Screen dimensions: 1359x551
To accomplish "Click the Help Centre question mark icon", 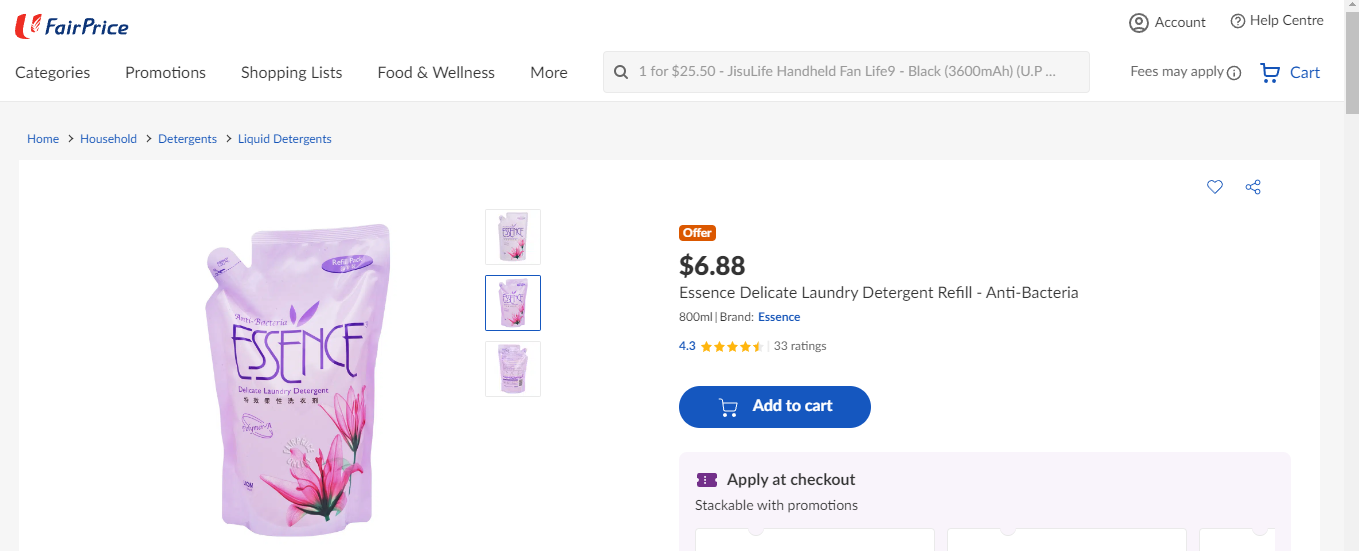I will click(1238, 21).
